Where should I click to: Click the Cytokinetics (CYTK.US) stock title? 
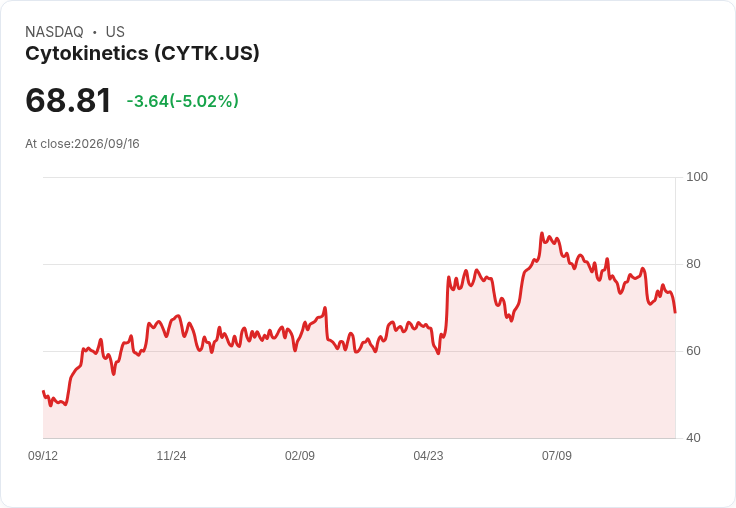pos(142,54)
